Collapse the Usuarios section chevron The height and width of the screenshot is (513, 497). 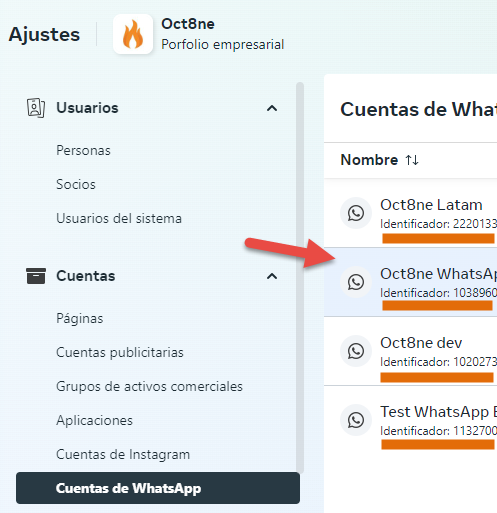(272, 108)
